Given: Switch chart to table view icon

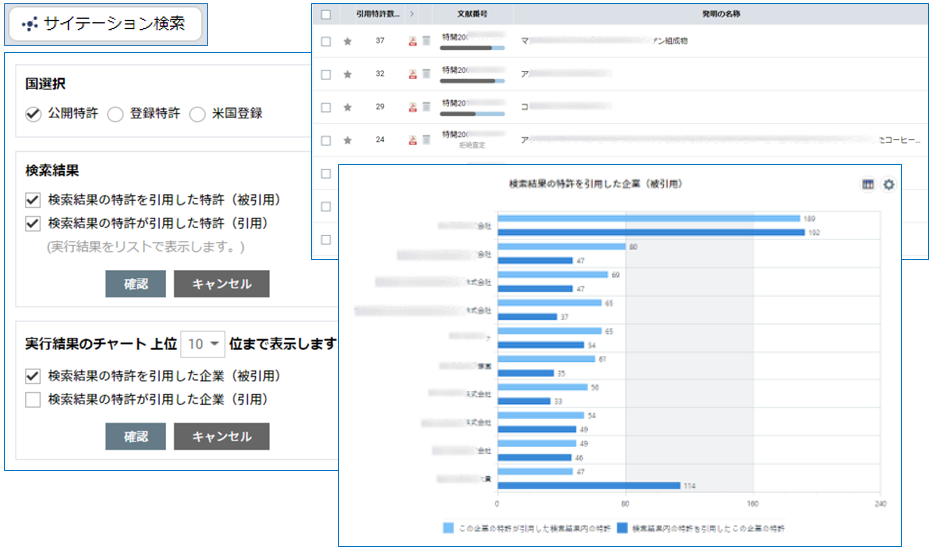Looking at the screenshot, I should (x=868, y=185).
